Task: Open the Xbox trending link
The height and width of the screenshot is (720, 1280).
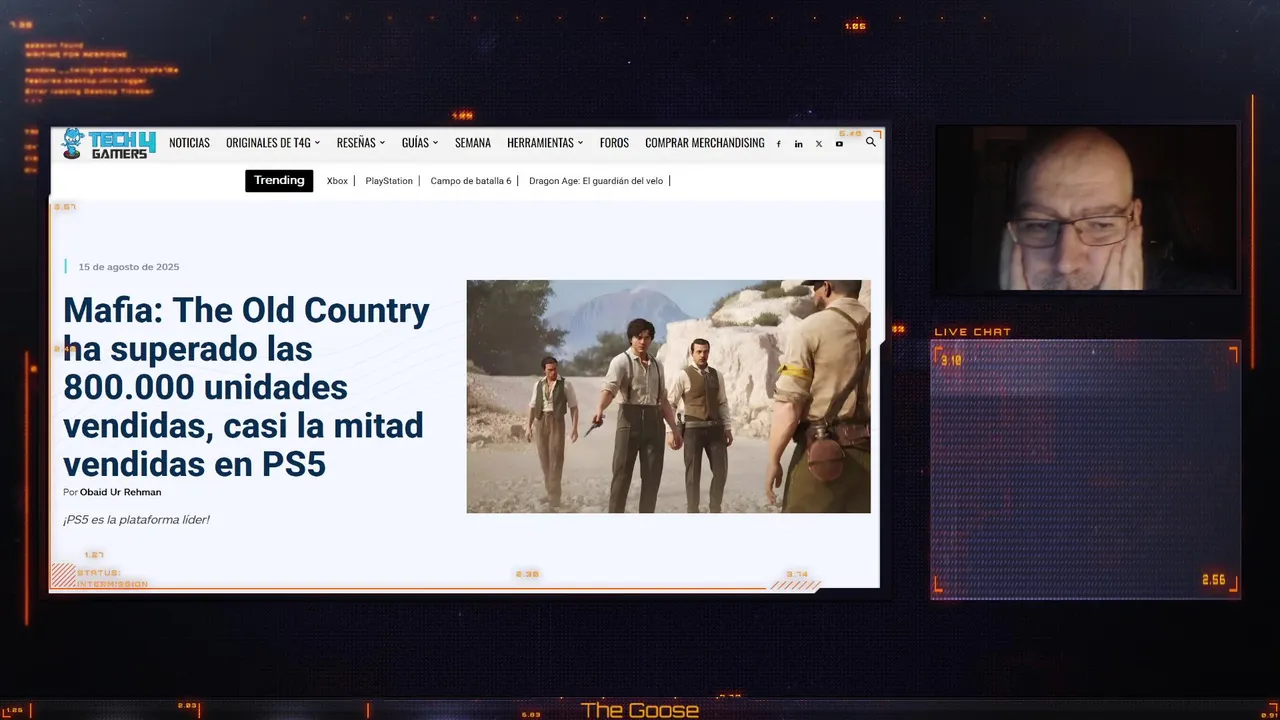Action: 337,181
